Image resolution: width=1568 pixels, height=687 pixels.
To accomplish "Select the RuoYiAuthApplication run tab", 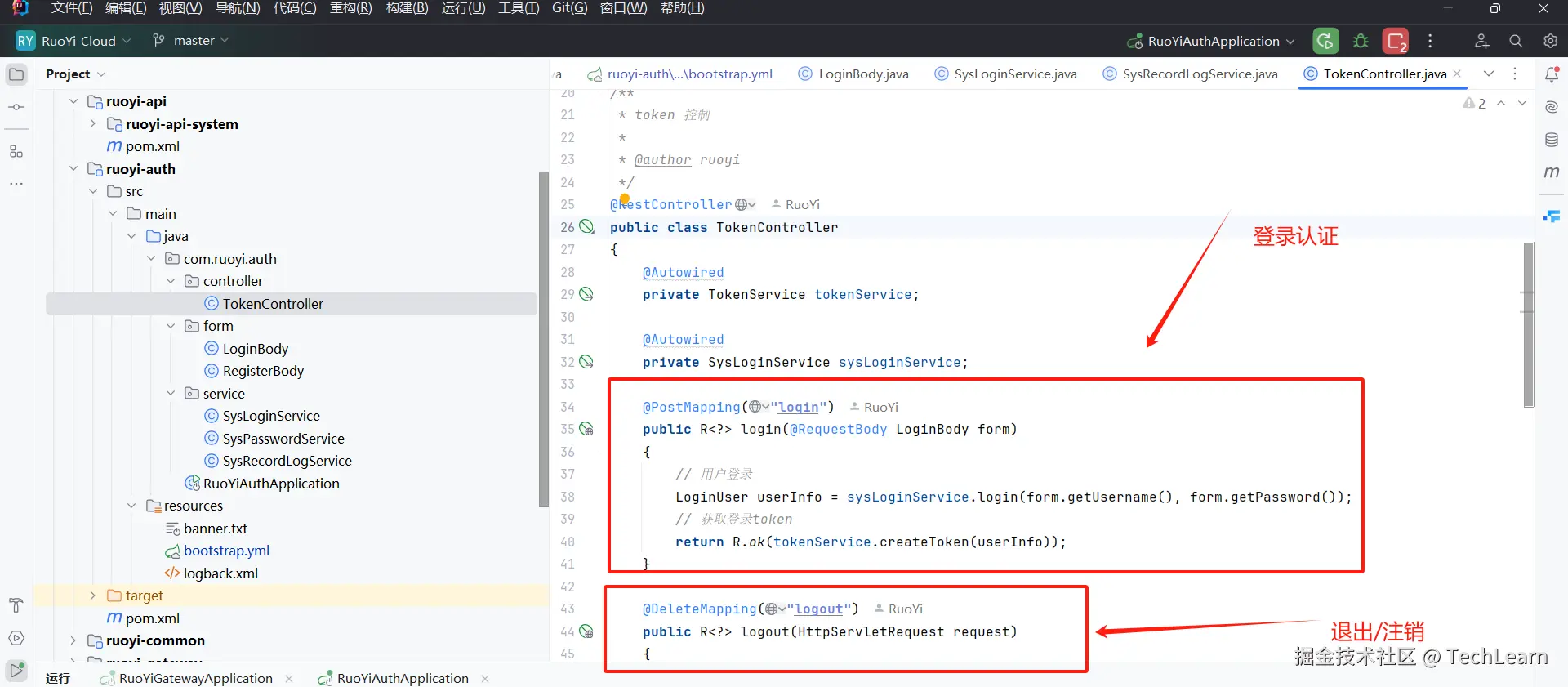I will (394, 678).
